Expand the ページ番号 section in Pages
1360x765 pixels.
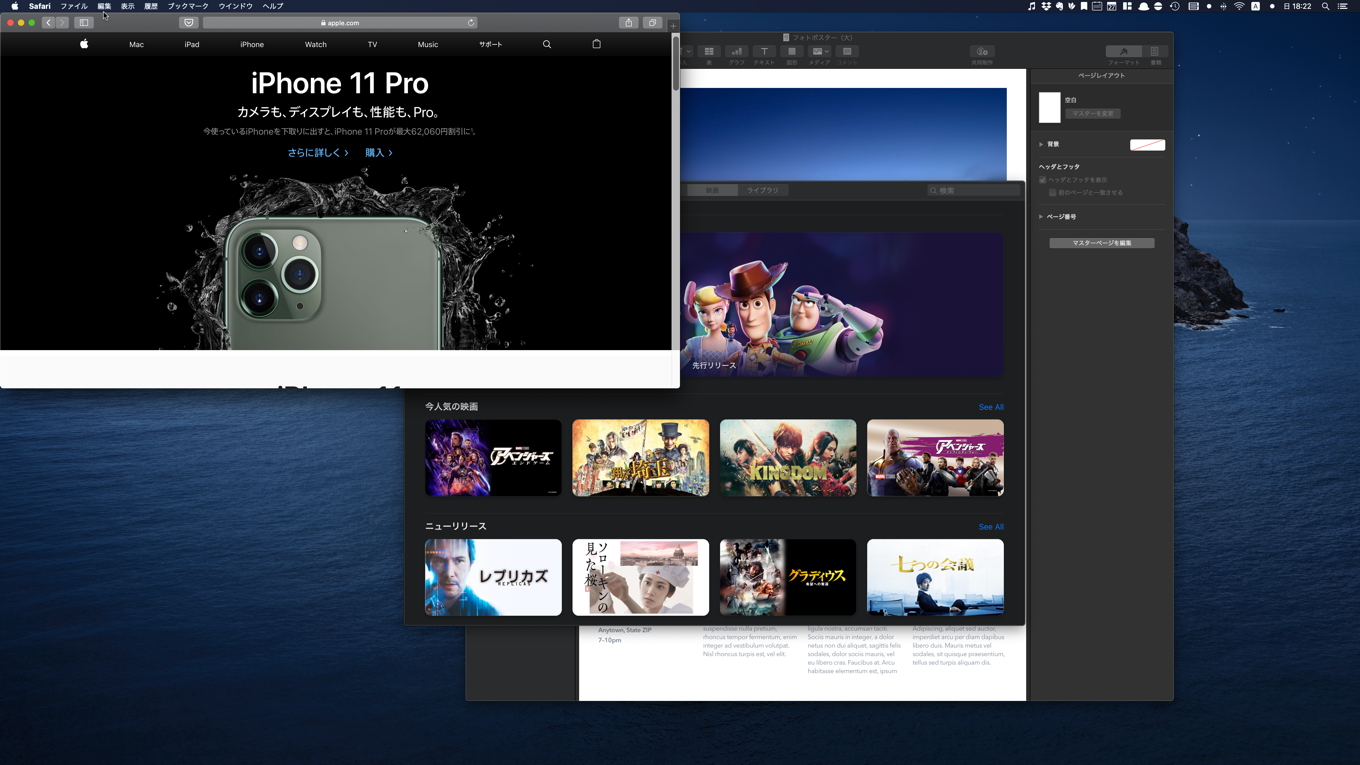point(1041,216)
